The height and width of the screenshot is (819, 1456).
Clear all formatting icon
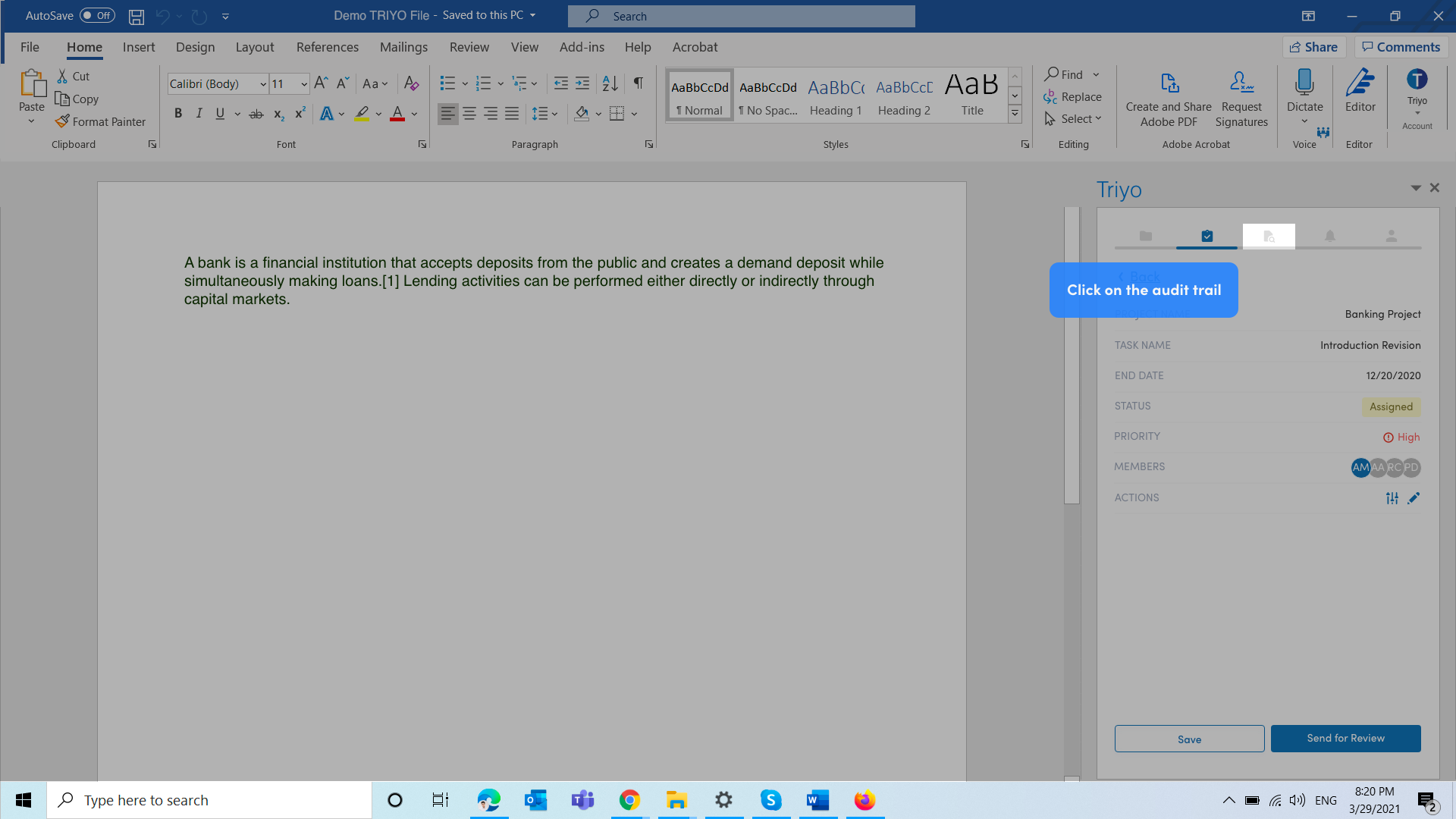411,83
